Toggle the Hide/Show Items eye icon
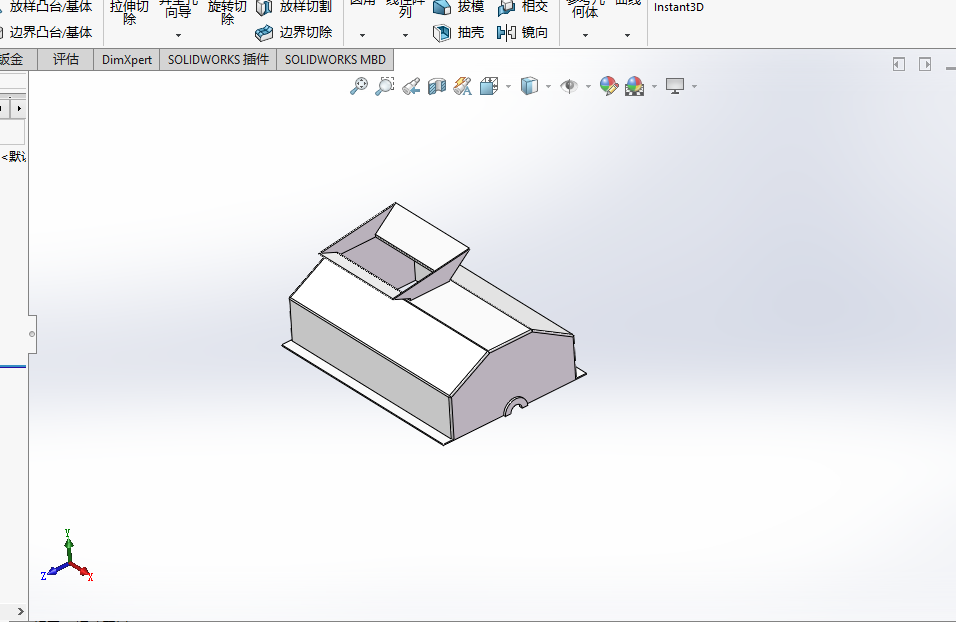This screenshot has height=622, width=956. pos(569,86)
